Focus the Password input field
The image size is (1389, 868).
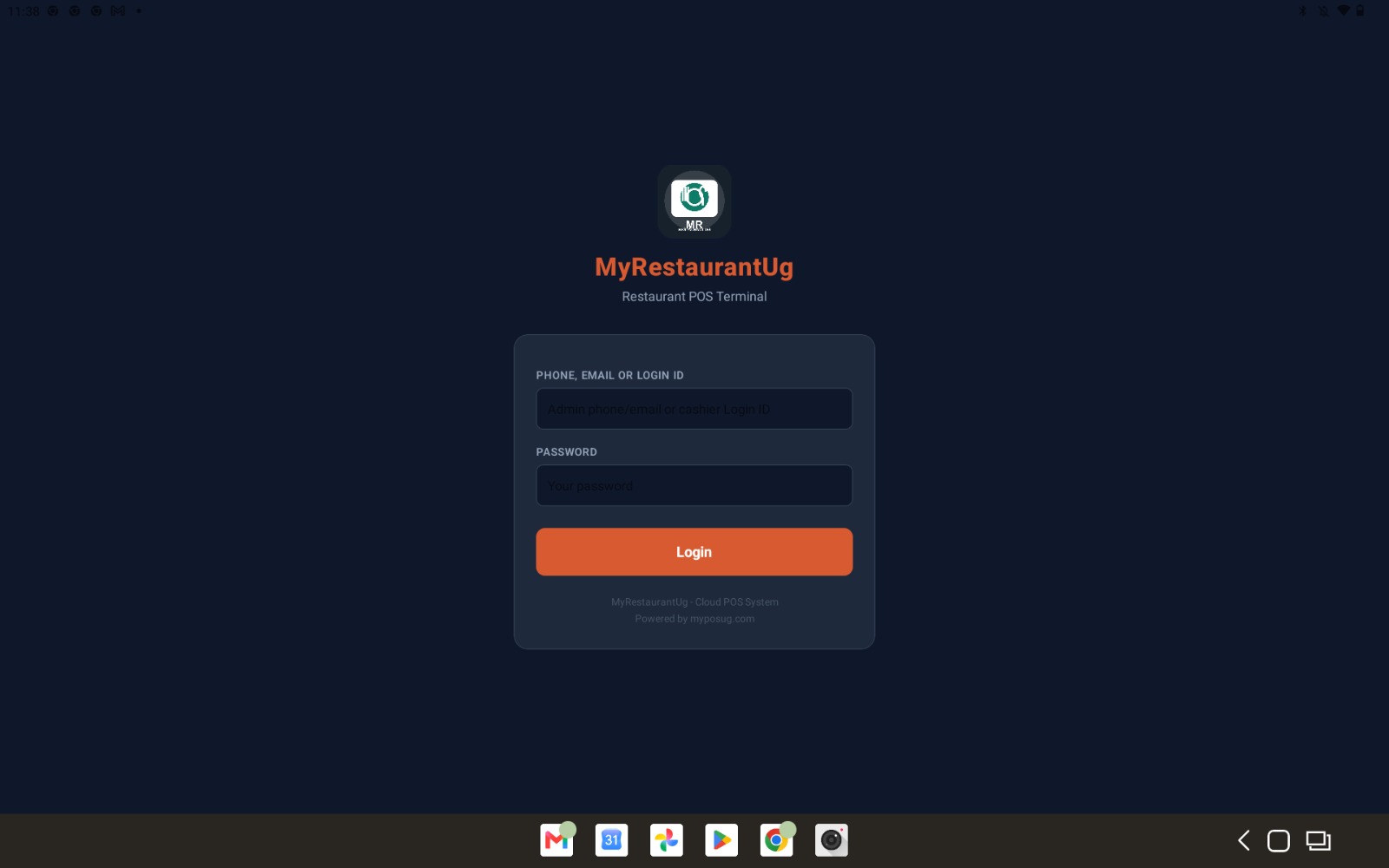[694, 485]
